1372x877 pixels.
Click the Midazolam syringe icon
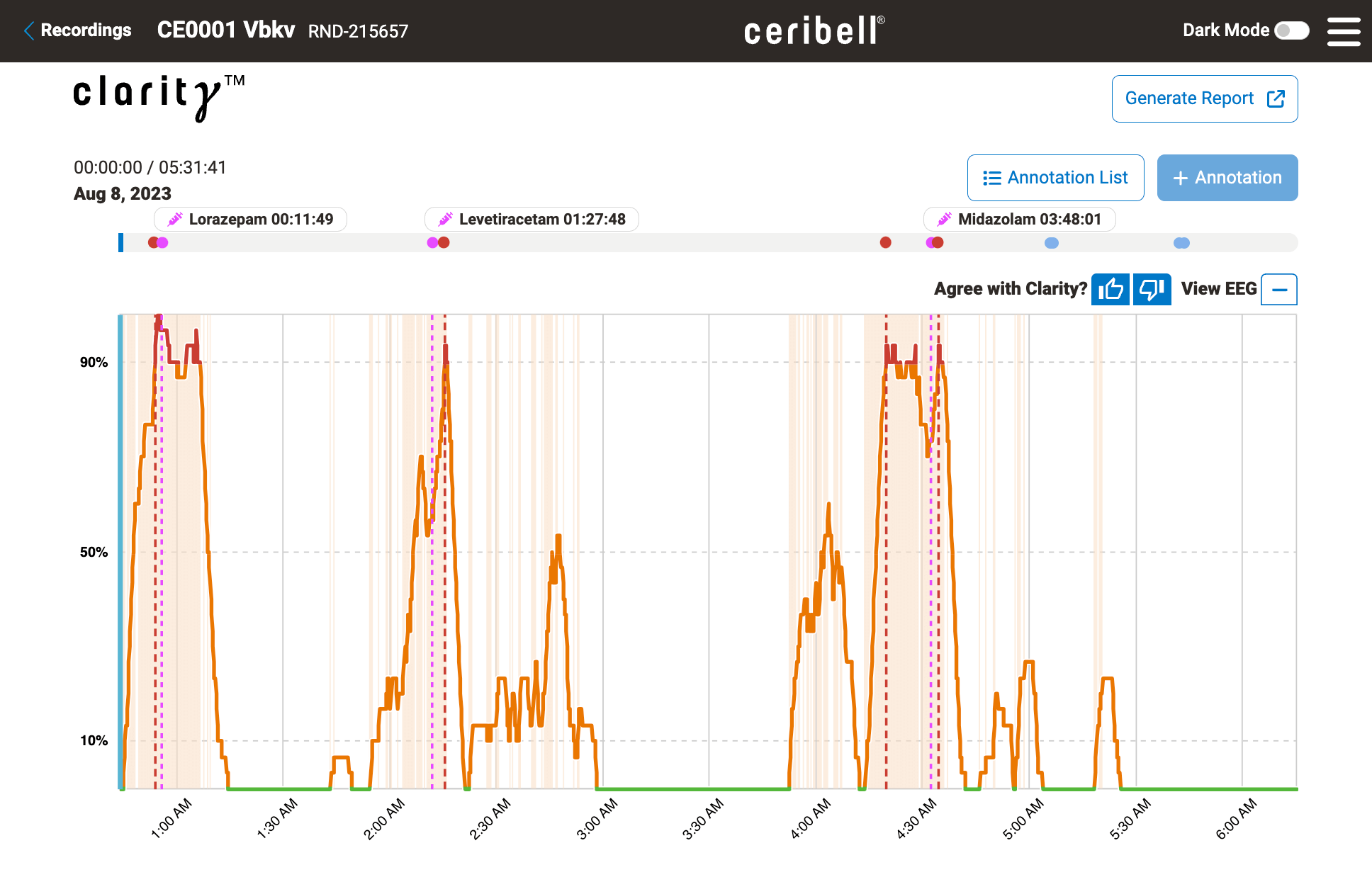pos(944,220)
